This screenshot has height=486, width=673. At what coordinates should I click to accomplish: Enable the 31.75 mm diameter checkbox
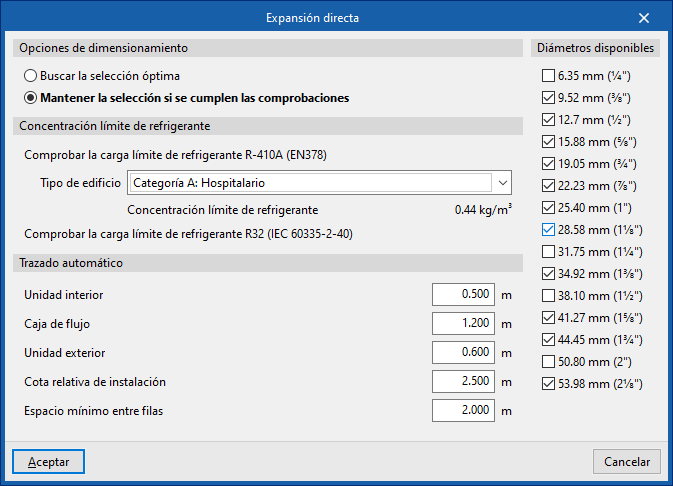pos(548,251)
